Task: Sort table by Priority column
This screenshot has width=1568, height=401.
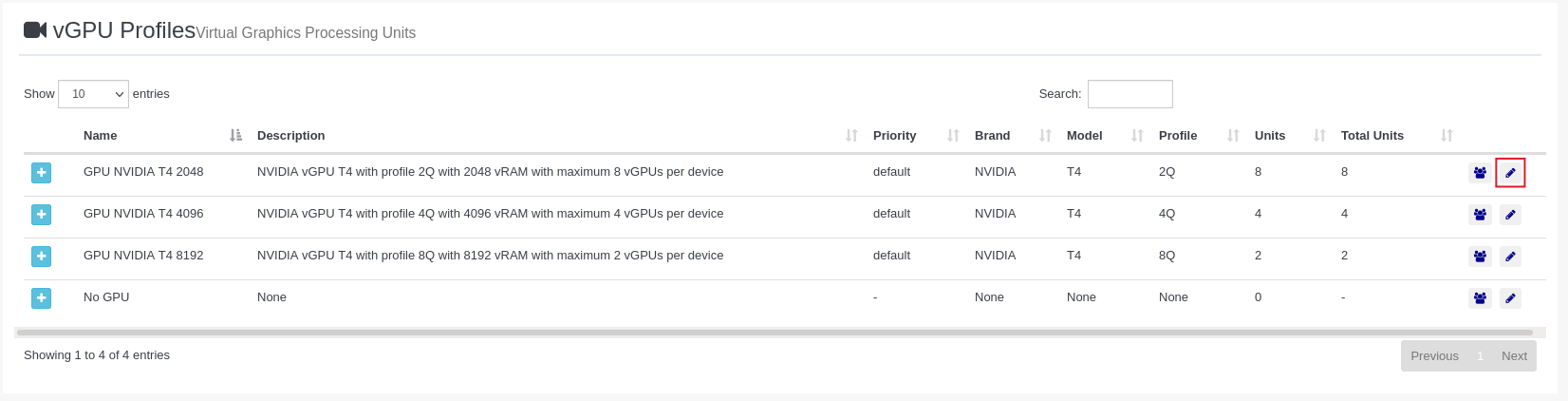Action: point(895,136)
